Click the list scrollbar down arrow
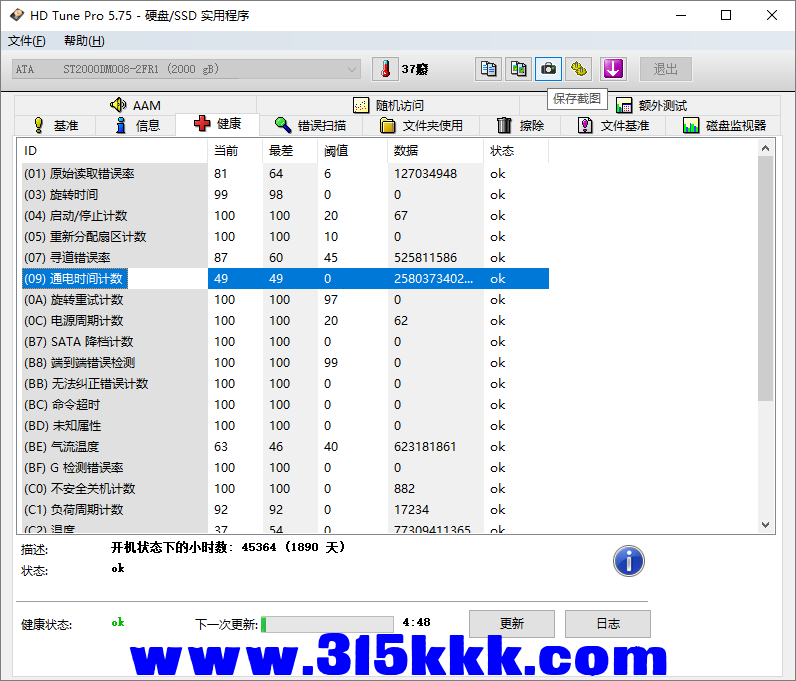The image size is (796, 681). 766,525
